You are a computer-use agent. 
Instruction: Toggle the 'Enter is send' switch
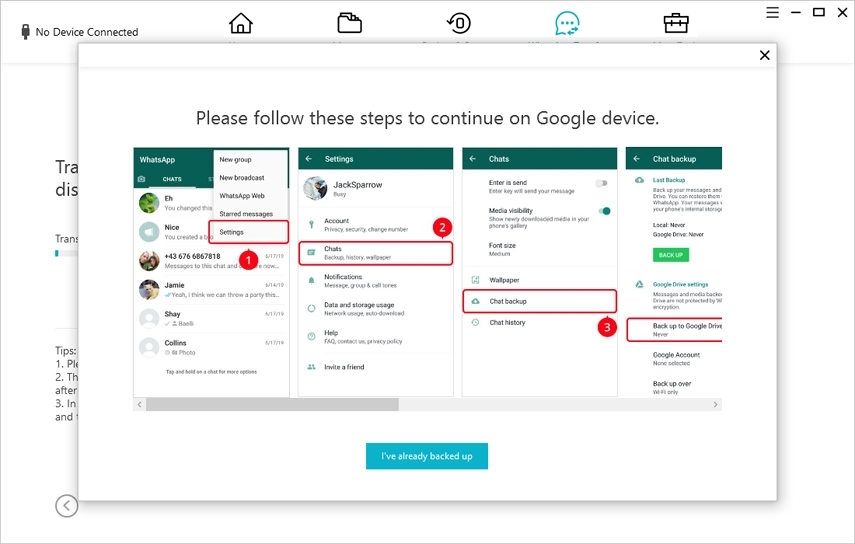click(x=601, y=183)
